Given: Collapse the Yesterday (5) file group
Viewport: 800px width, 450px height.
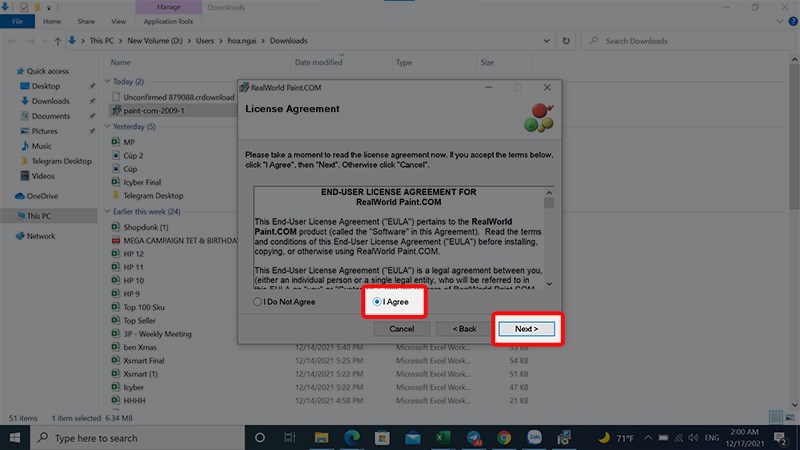Looking at the screenshot, I should coord(108,127).
